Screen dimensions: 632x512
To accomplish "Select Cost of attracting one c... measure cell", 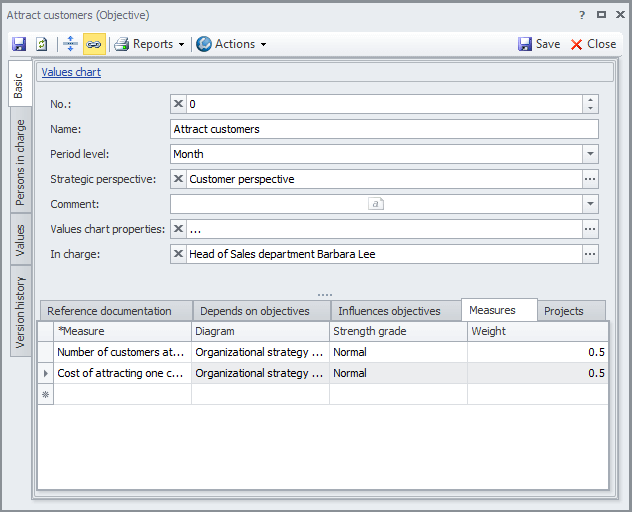I will (x=123, y=373).
